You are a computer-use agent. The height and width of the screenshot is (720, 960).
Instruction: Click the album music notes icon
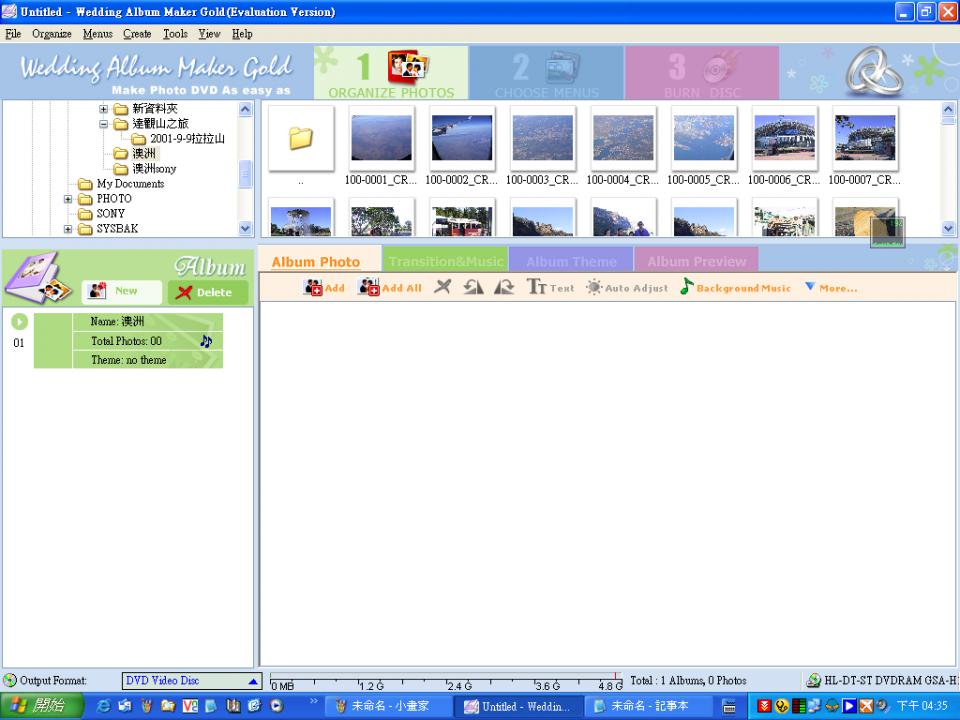coord(206,341)
